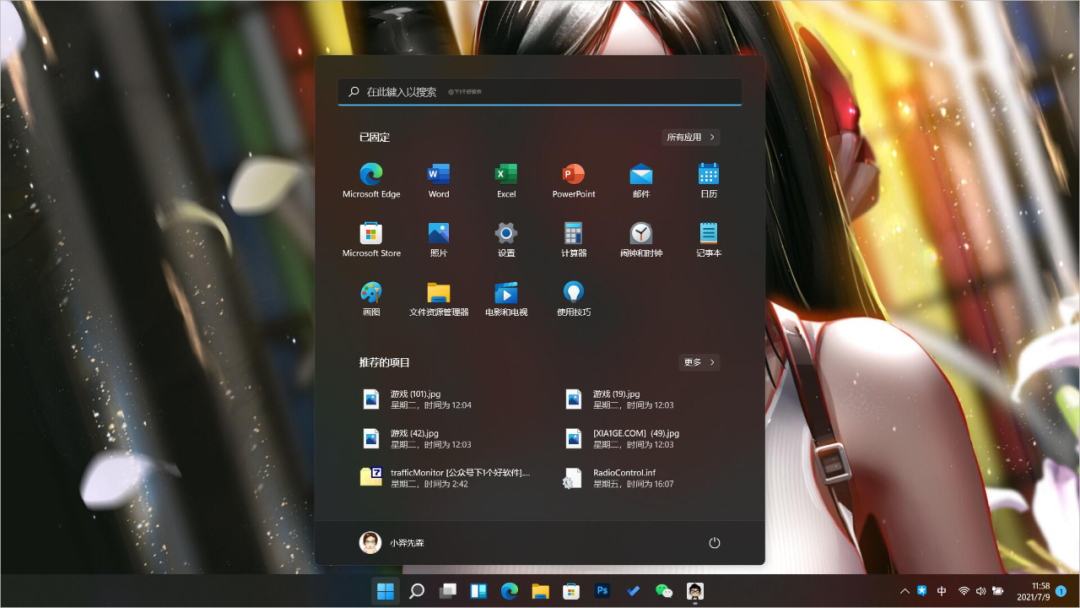The width and height of the screenshot is (1080, 608).
Task: Click the 更多 more recommended button
Action: tap(699, 362)
